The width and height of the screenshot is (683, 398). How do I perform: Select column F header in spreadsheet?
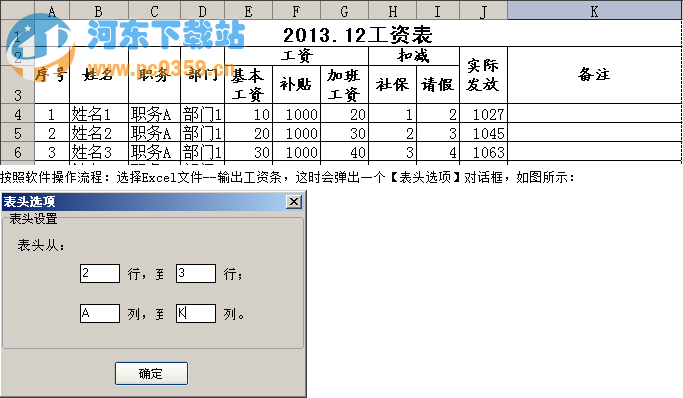coord(296,11)
